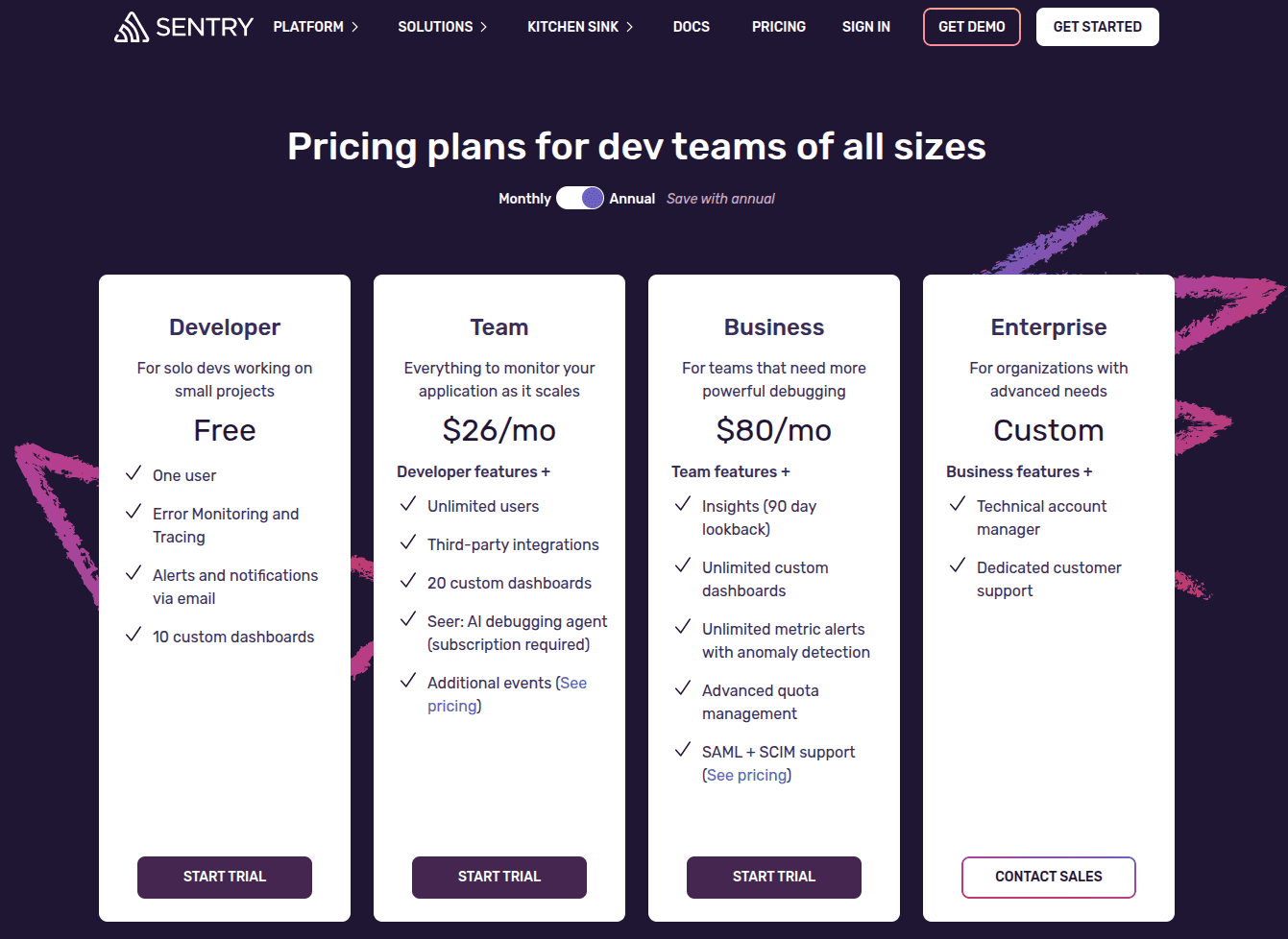Start trial for the Business plan
Image resolution: width=1288 pixels, height=939 pixels.
tap(774, 877)
